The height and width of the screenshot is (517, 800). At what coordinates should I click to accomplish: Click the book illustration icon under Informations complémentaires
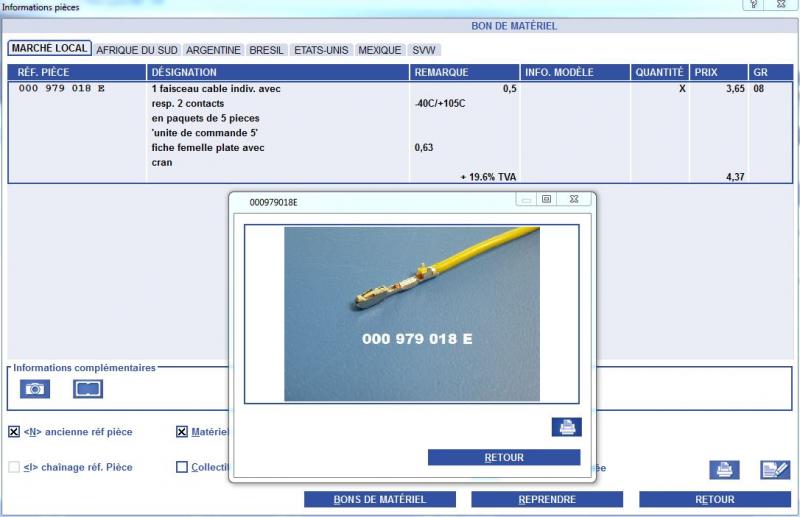(x=88, y=389)
